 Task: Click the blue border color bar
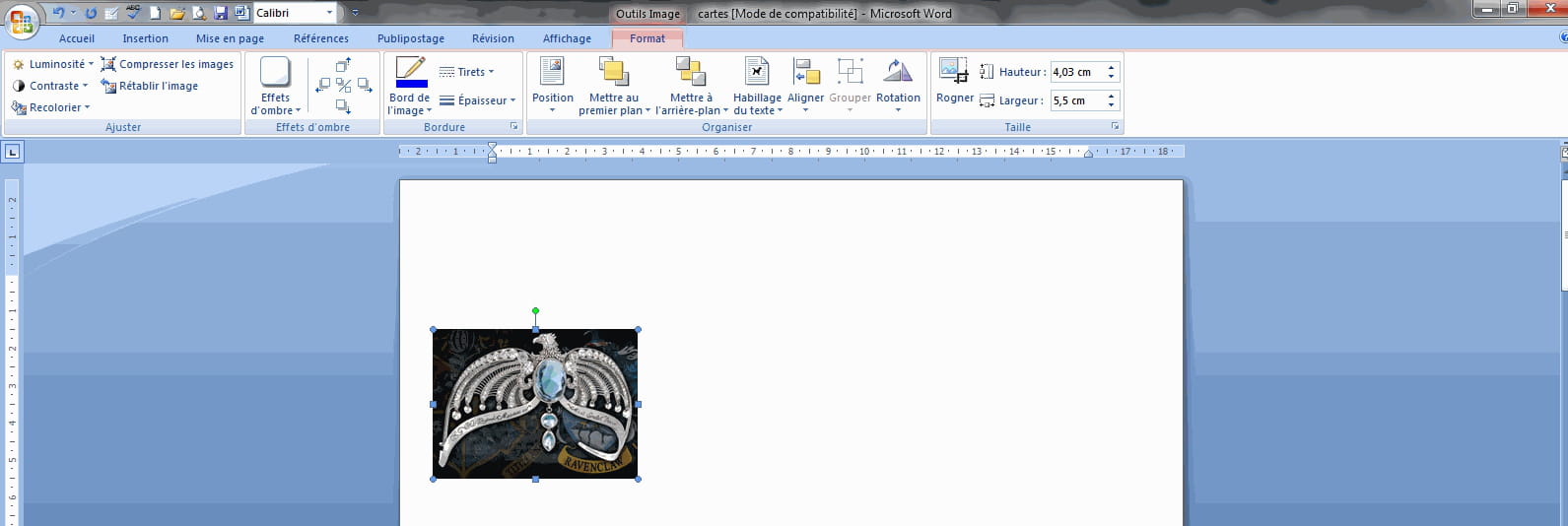tap(411, 84)
